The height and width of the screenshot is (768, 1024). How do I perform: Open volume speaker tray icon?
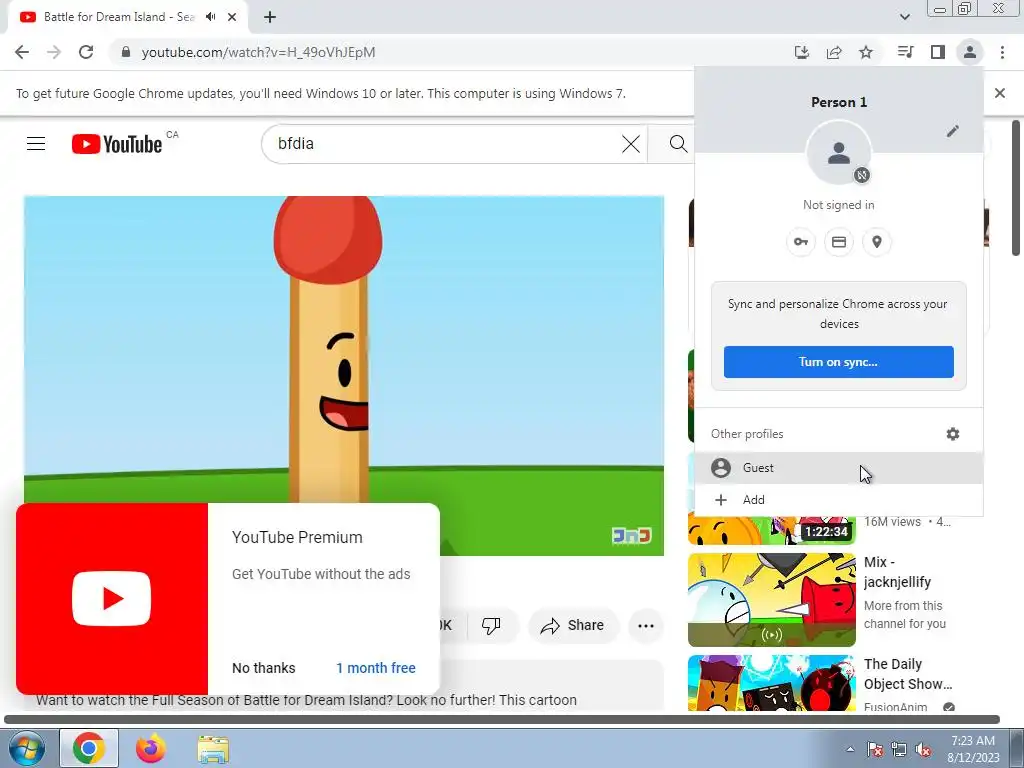tap(923, 750)
